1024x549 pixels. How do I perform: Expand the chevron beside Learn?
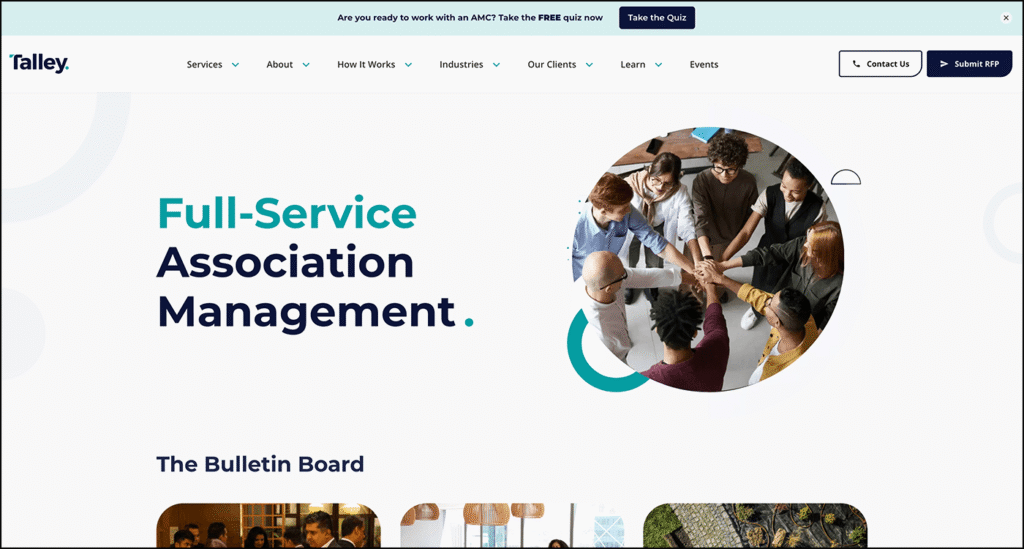658,65
